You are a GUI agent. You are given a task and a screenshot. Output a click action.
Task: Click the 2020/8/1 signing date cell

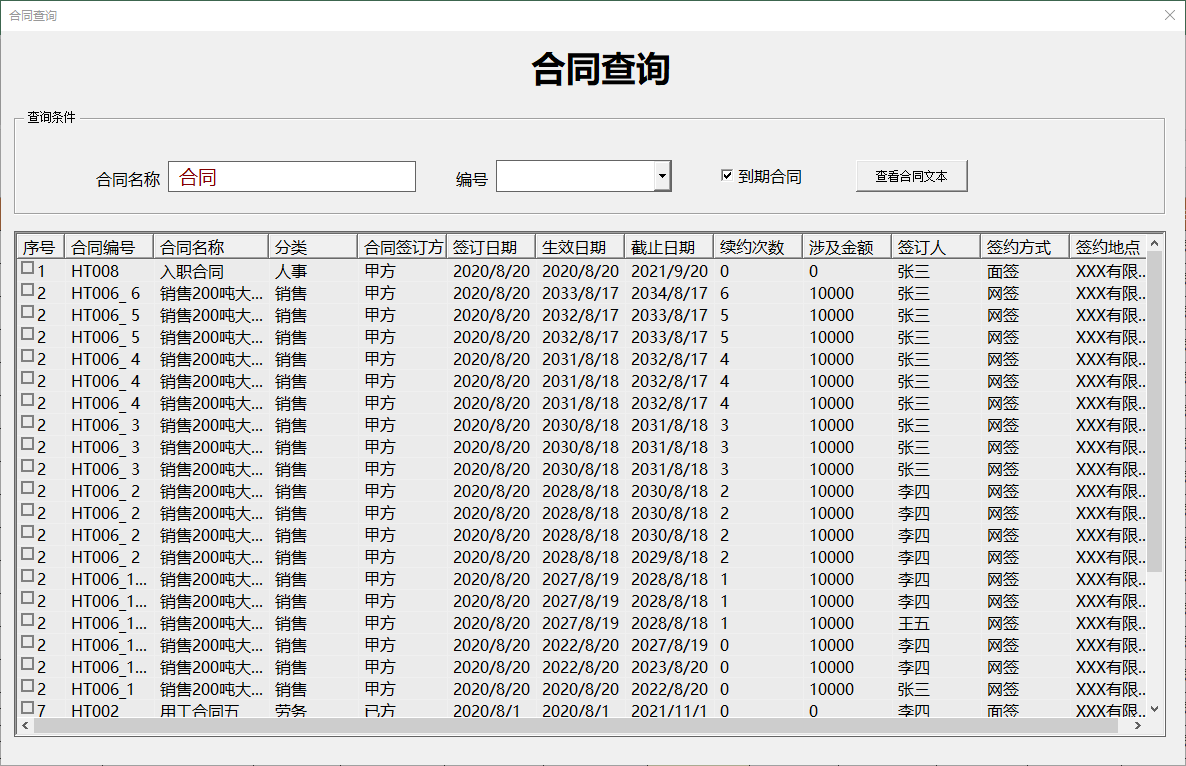(x=487, y=710)
